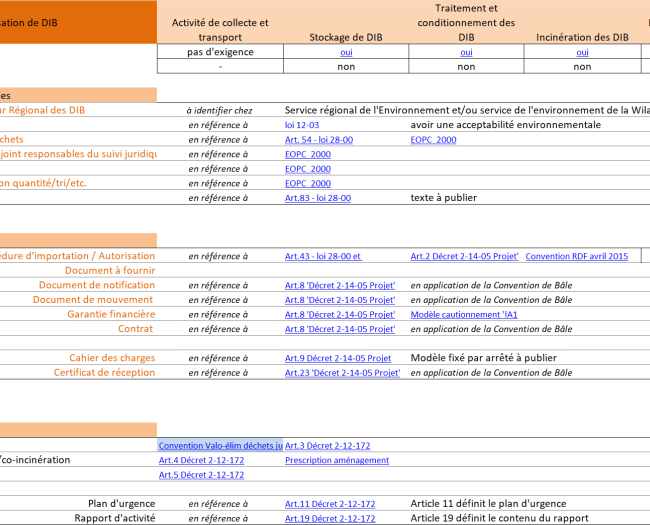The height and width of the screenshot is (525, 650).
Task: Open the 'Prescription aménagement' link
Action: 337,460
